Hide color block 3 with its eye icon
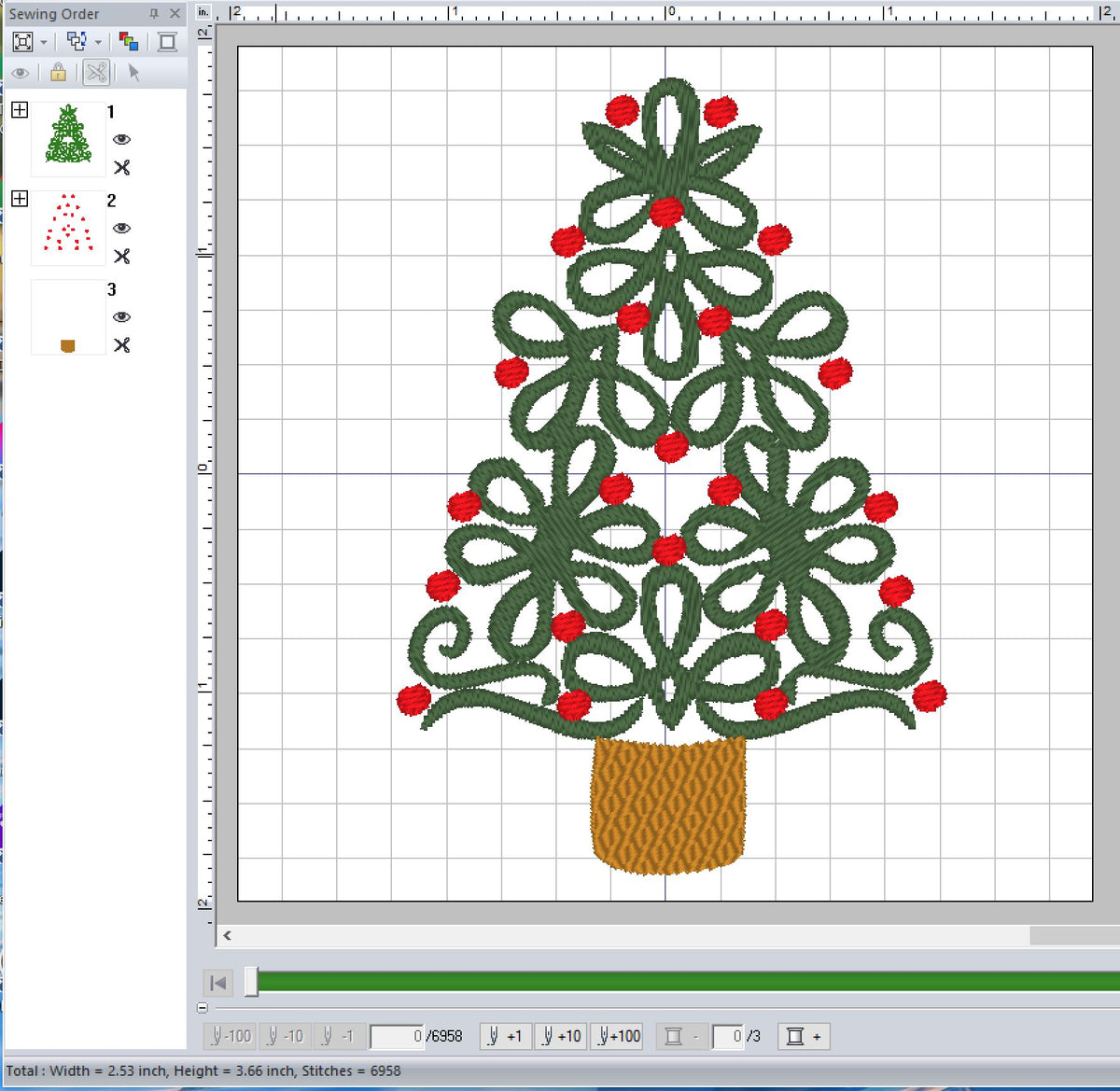 121,316
